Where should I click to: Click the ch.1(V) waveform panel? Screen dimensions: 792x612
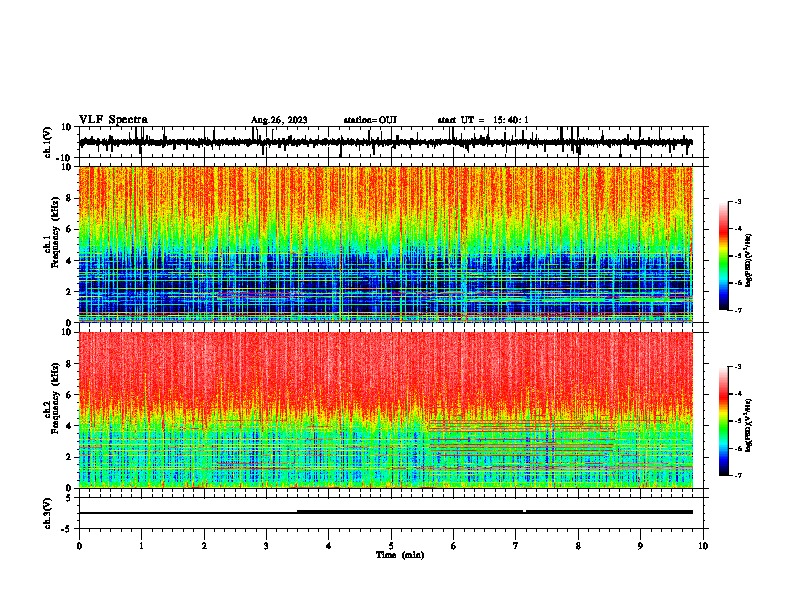[393, 142]
